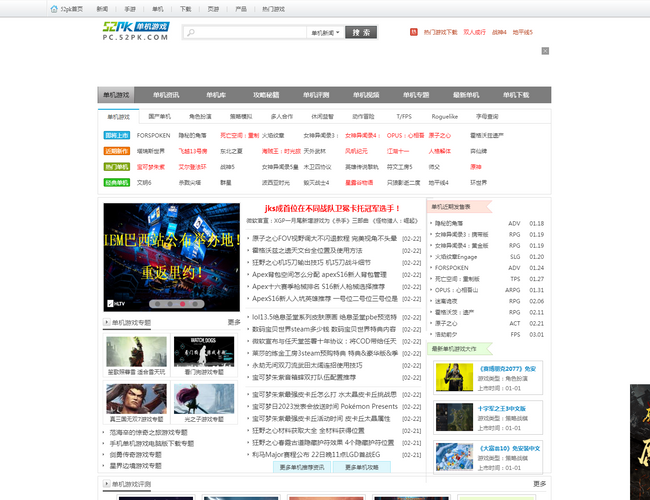The image size is (650, 500).
Task: Open the Major赛程公布 article link
Action: (316, 454)
